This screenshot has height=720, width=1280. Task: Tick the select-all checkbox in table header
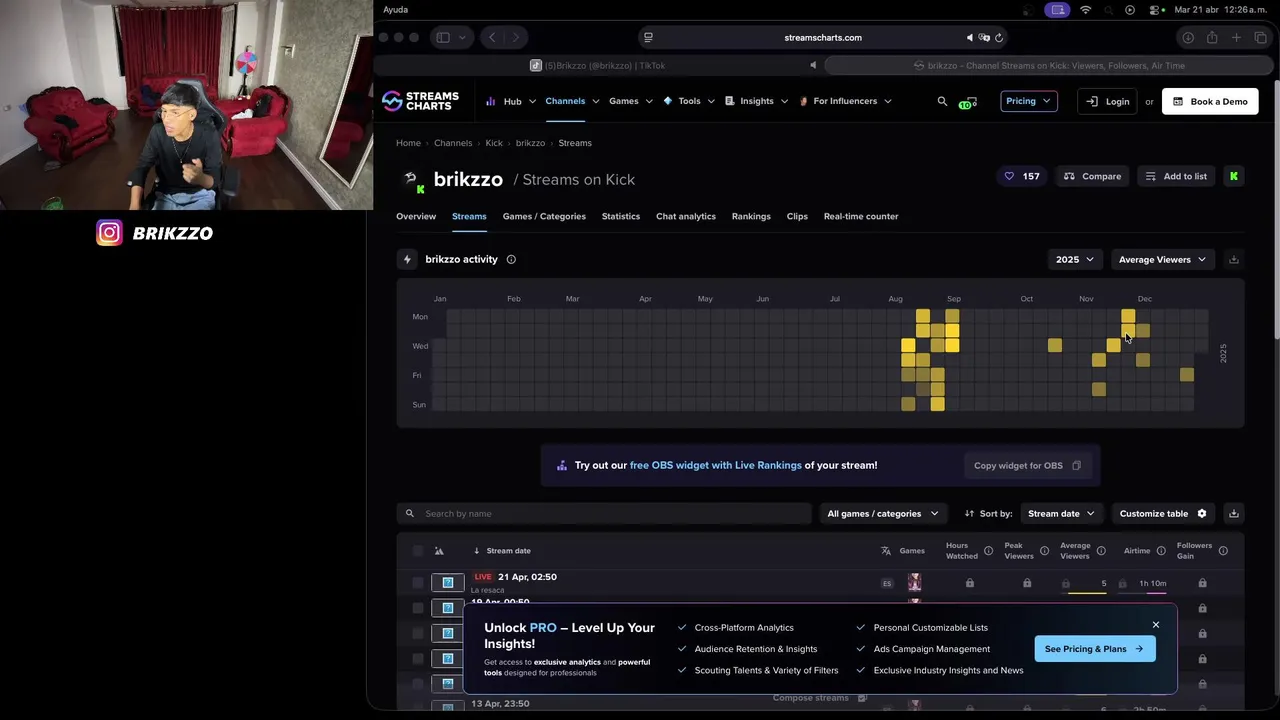(x=418, y=551)
